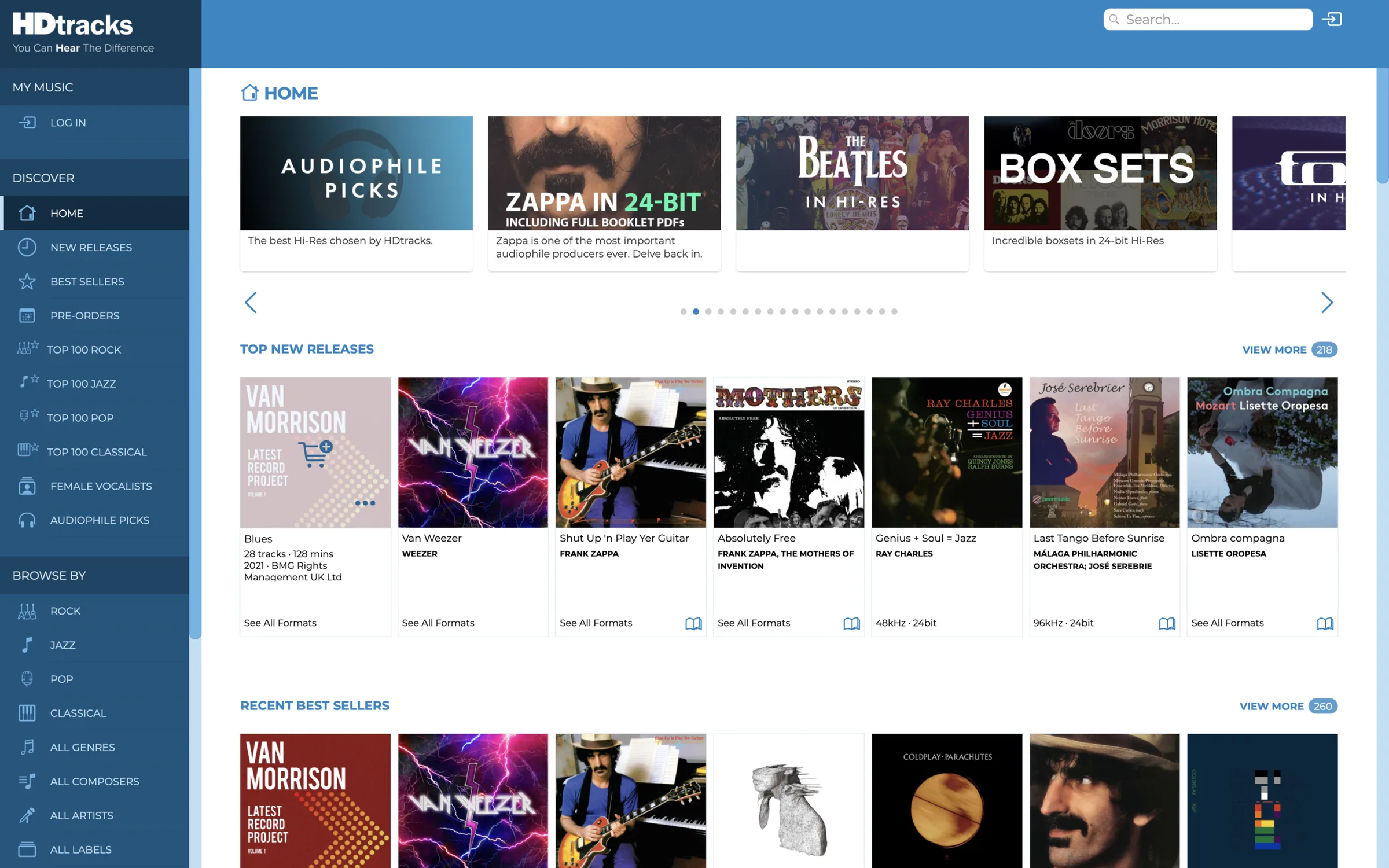This screenshot has height=868, width=1389.
Task: Open Last Tango Before Sunrise title
Action: point(1099,538)
